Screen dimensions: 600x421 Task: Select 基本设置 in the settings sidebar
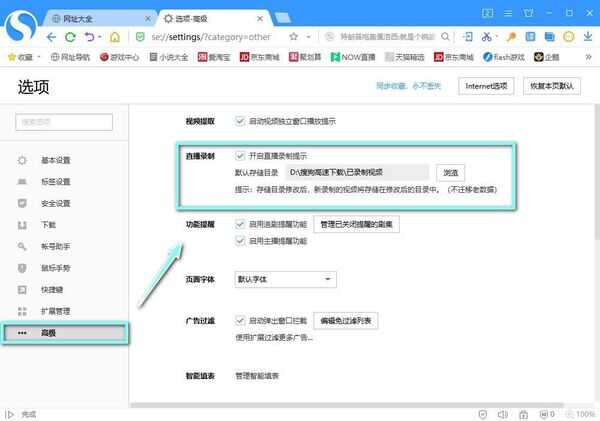pos(56,160)
